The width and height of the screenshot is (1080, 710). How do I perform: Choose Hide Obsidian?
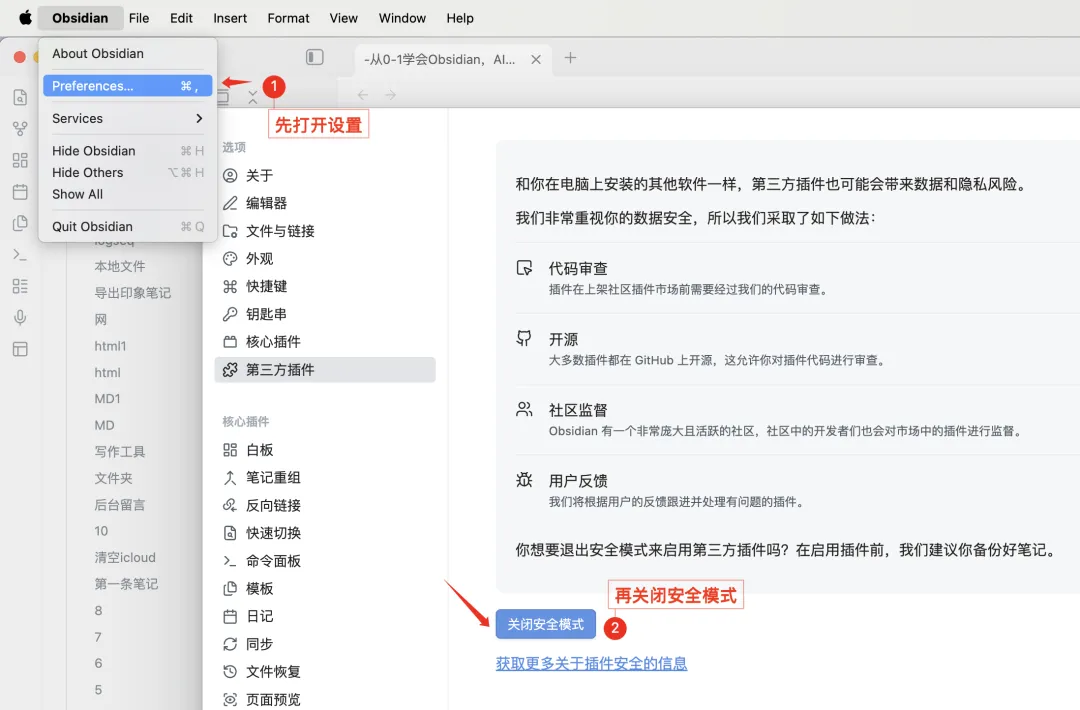coord(127,151)
